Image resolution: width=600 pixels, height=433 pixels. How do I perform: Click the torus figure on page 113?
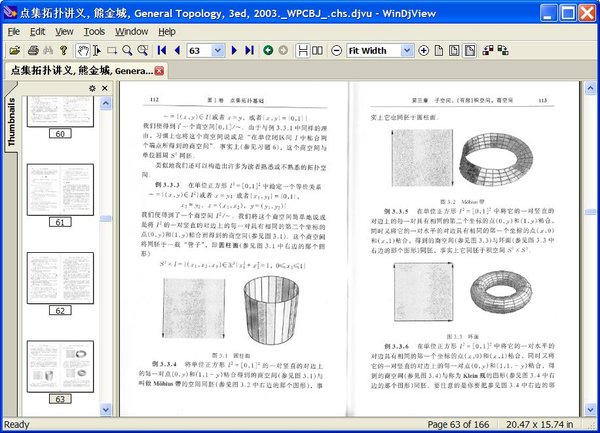[501, 291]
